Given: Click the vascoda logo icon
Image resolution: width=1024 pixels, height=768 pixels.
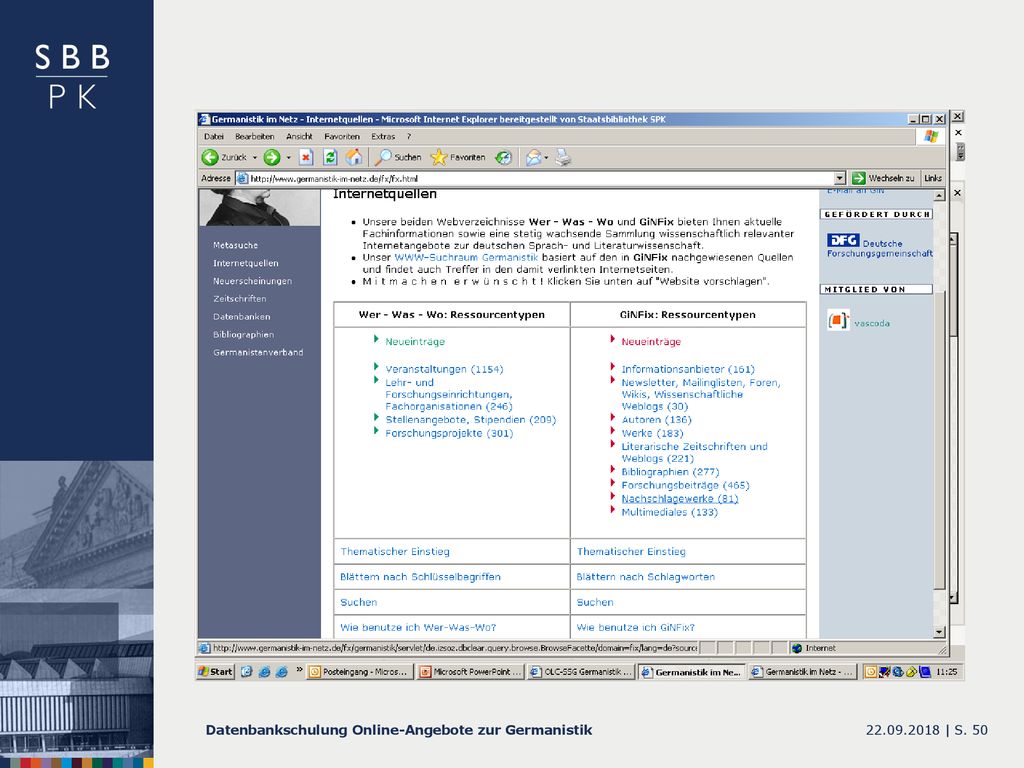Looking at the screenshot, I should [x=838, y=321].
